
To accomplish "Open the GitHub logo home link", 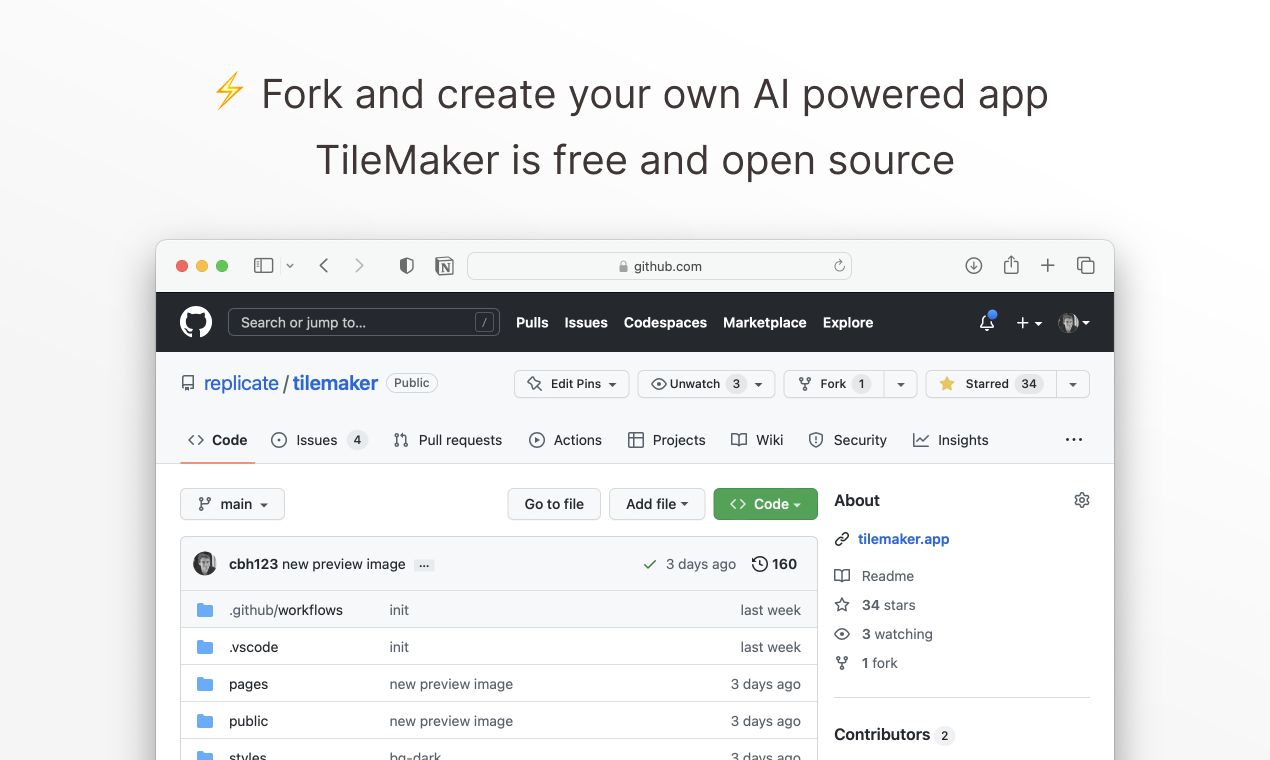I will click(x=196, y=322).
